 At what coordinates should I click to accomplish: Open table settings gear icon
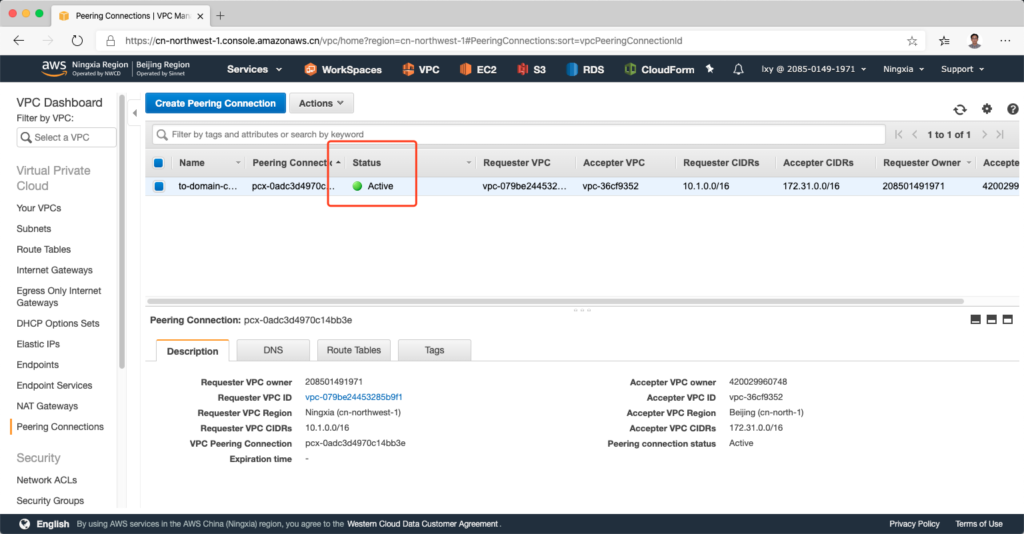coord(987,109)
